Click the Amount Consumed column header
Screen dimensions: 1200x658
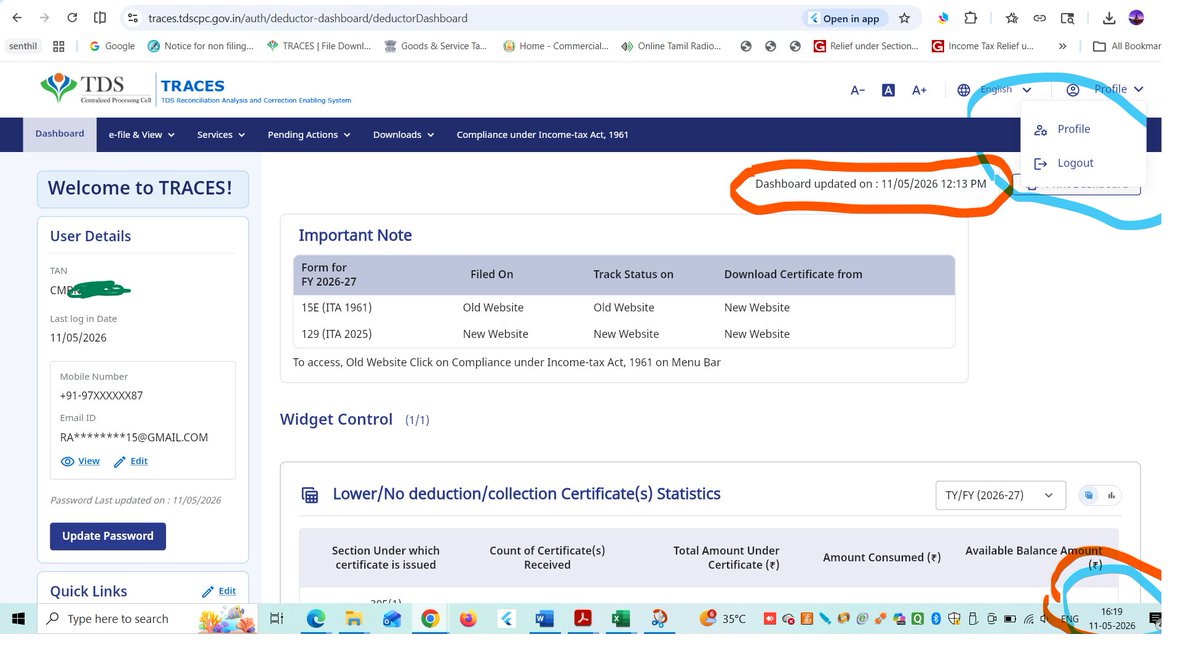(881, 557)
